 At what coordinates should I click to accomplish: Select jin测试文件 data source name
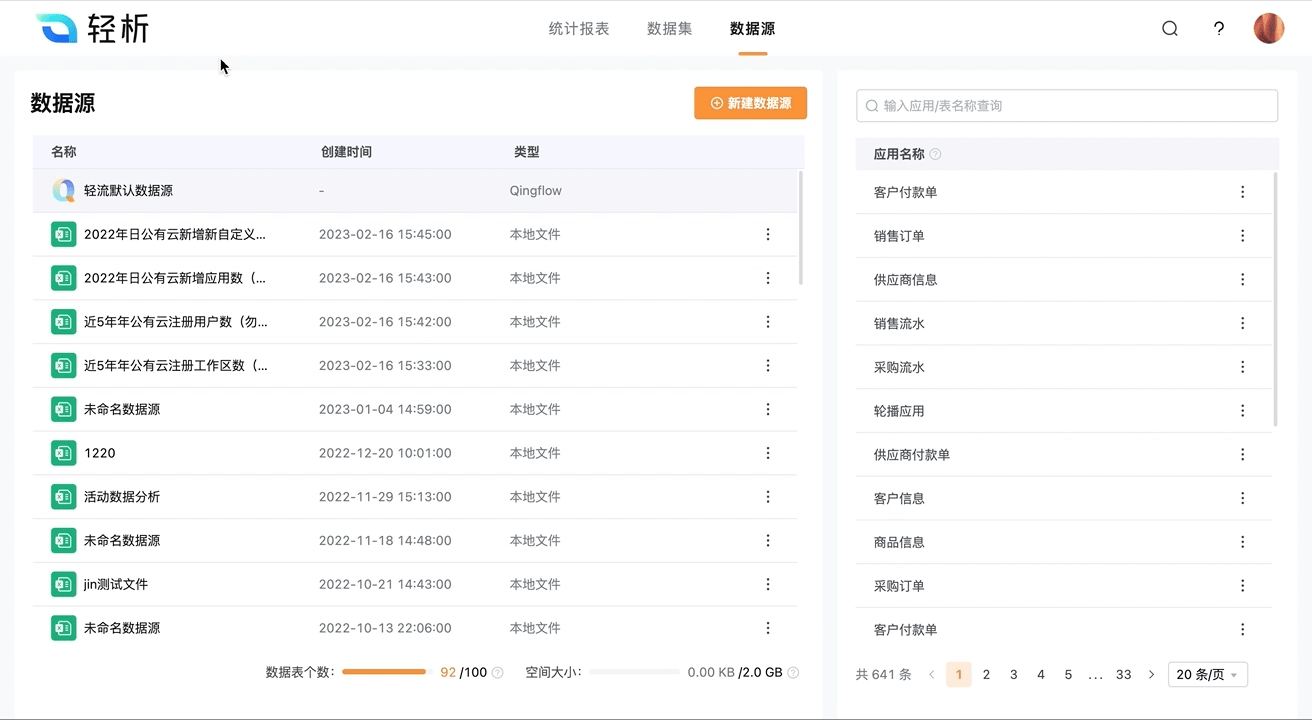point(116,584)
